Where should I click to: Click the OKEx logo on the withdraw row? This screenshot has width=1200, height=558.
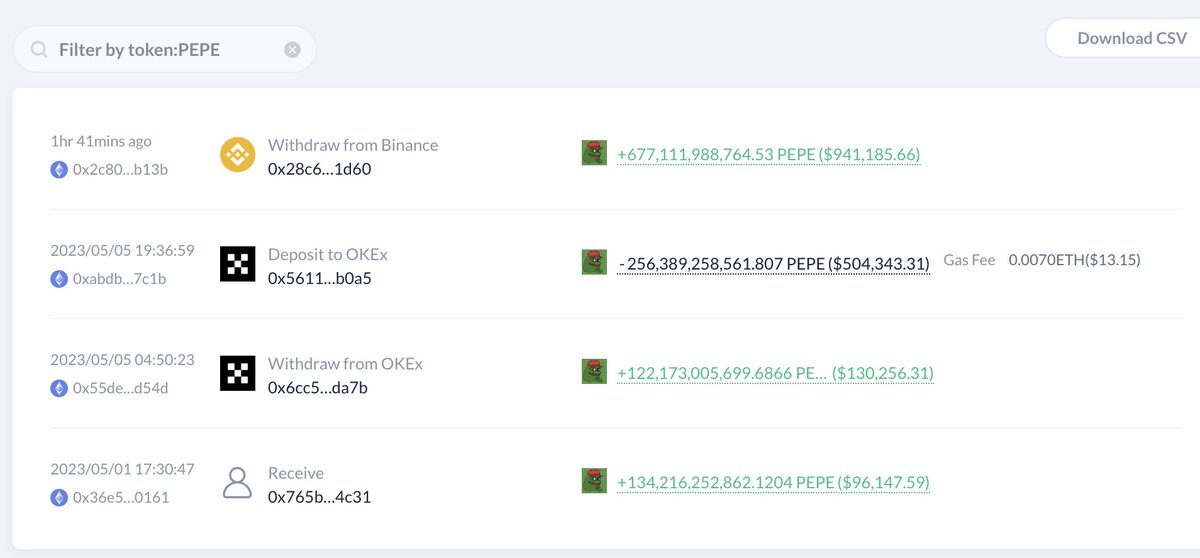238,374
